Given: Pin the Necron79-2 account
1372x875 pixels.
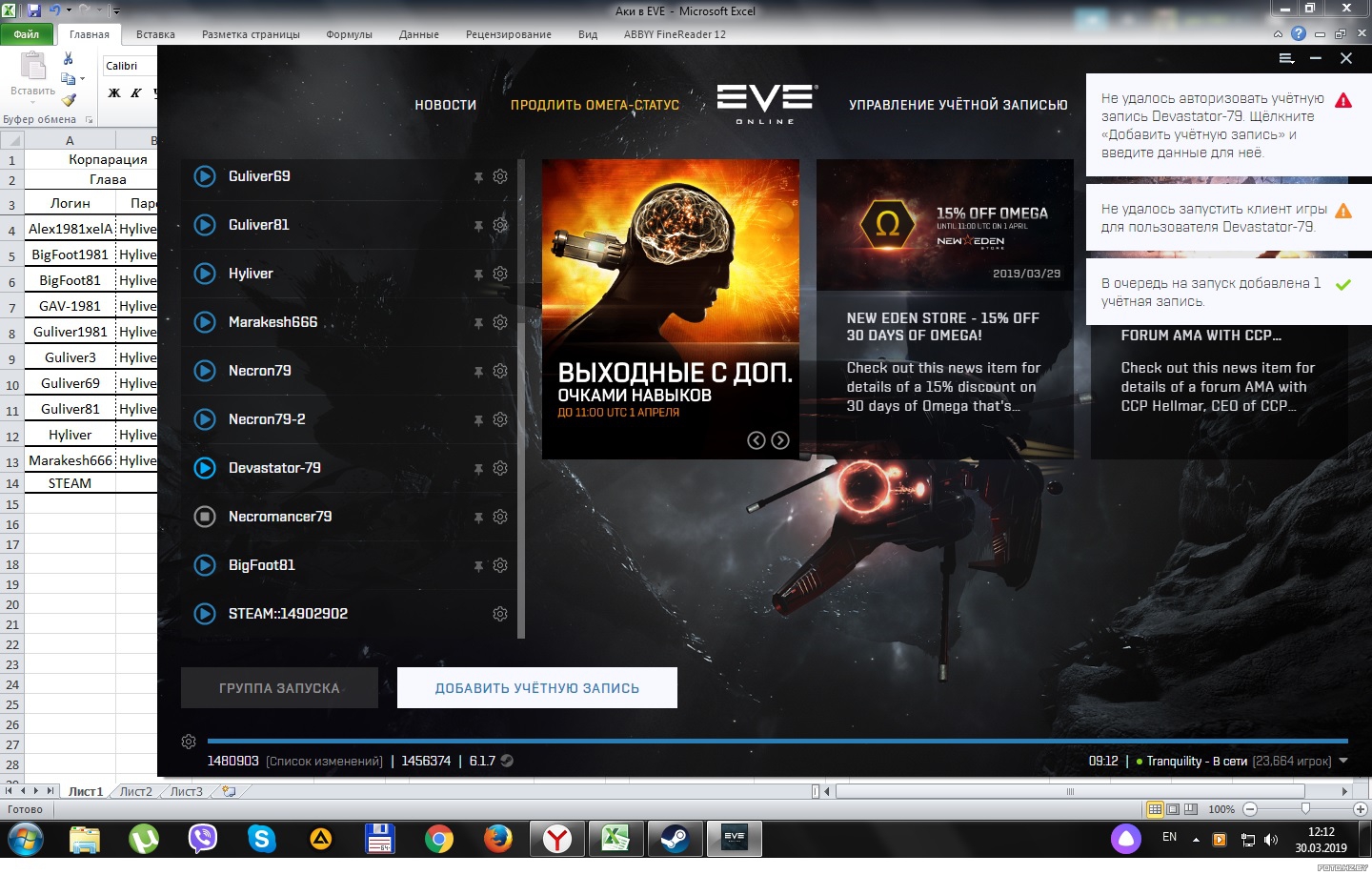Looking at the screenshot, I should 478,420.
